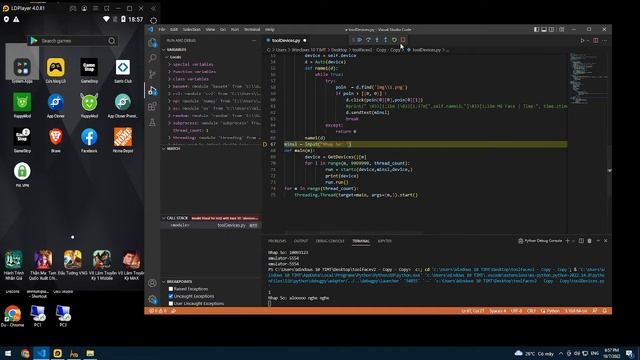Select the toolDevices.py editor tab

[286, 40]
